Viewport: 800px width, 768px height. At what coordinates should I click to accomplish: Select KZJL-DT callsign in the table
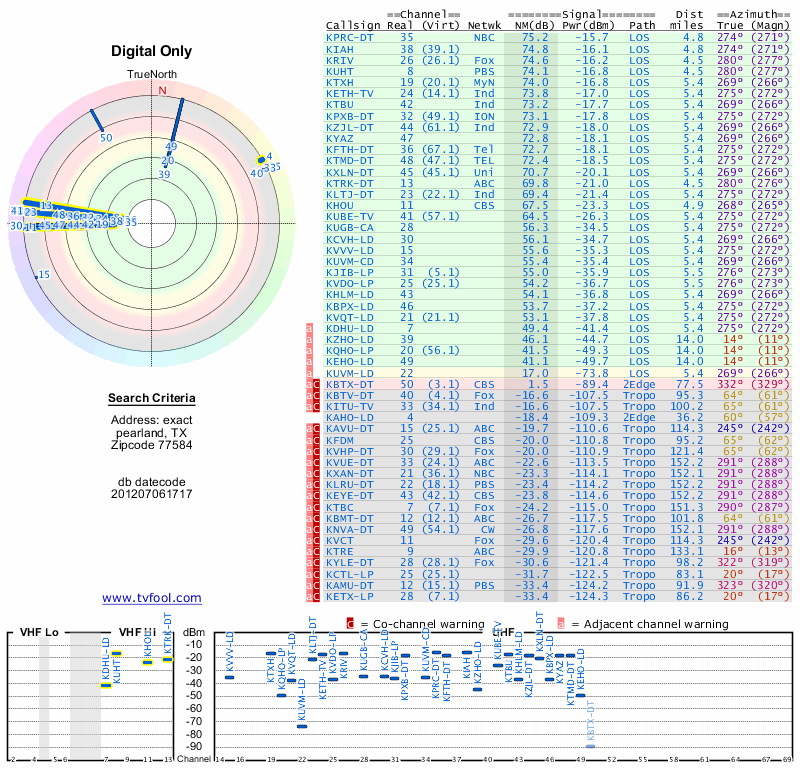(349, 128)
